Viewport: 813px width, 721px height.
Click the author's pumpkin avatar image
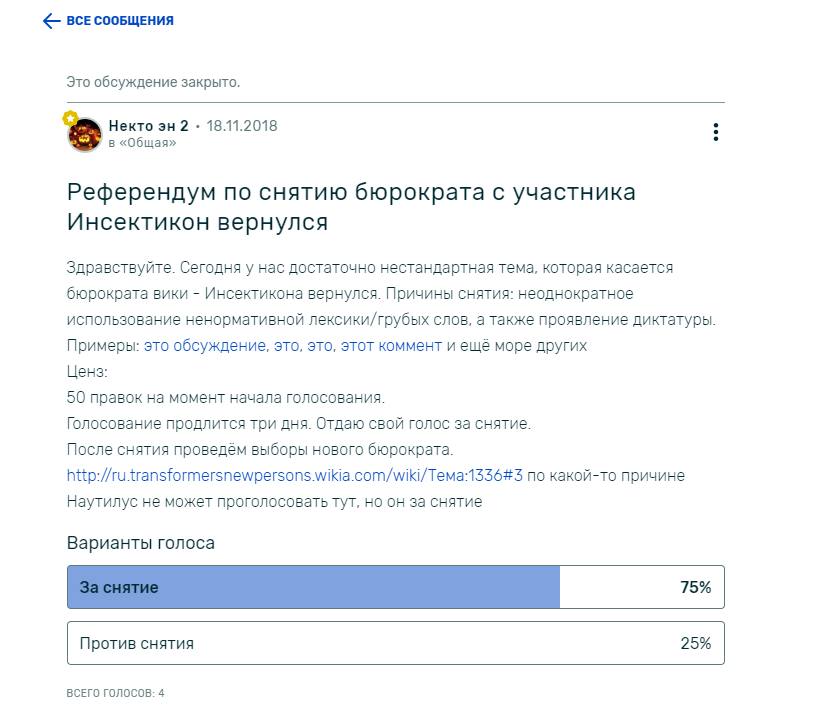(85, 135)
